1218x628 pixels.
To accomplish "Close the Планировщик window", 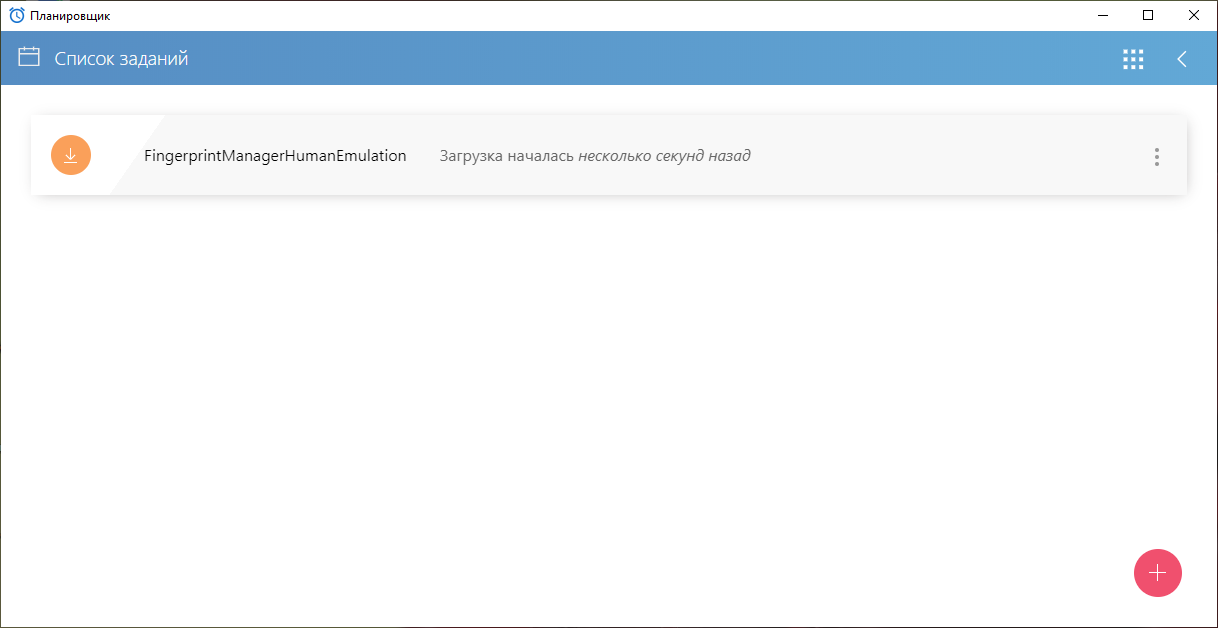I will (1193, 15).
